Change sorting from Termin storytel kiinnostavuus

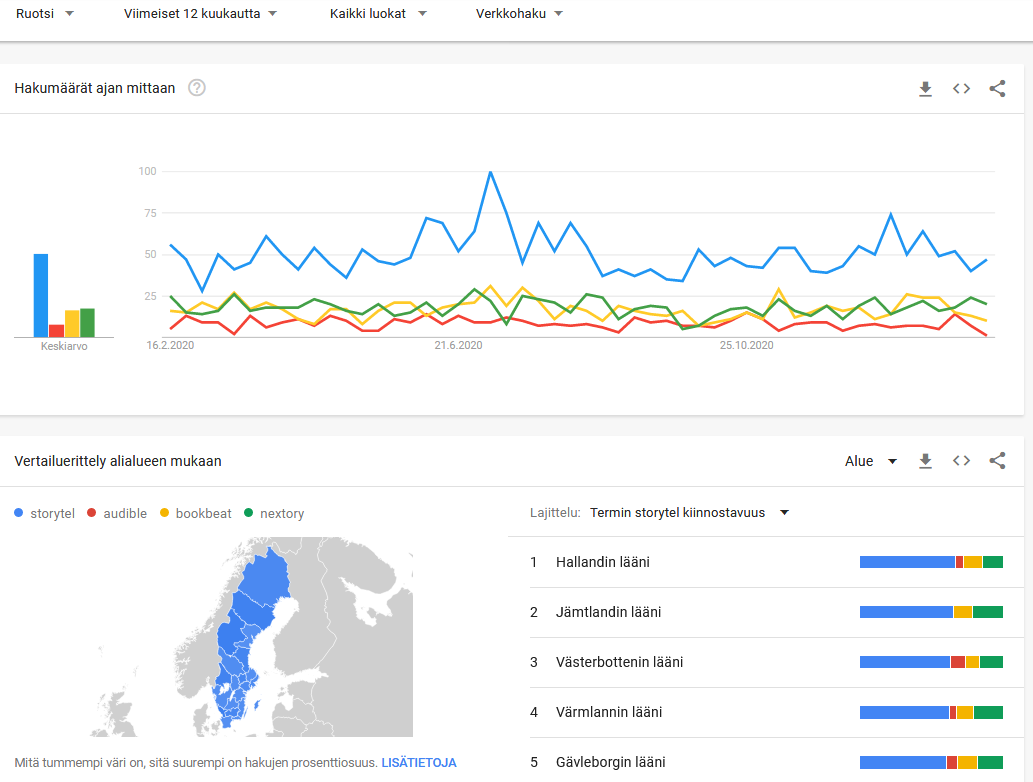point(689,513)
